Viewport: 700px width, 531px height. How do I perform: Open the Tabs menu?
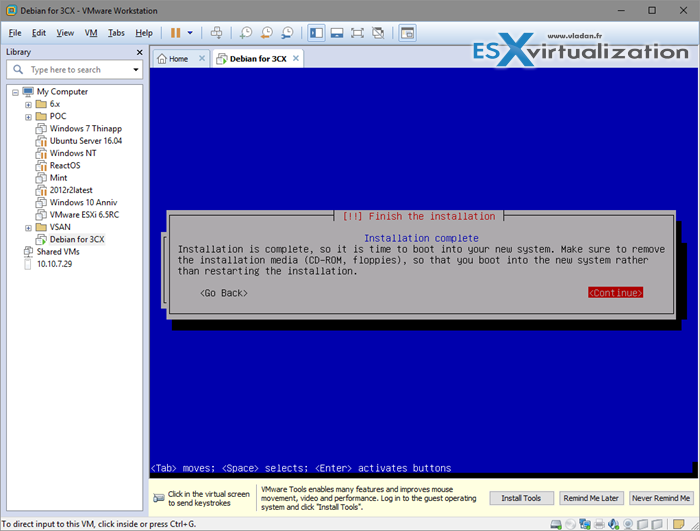point(116,33)
